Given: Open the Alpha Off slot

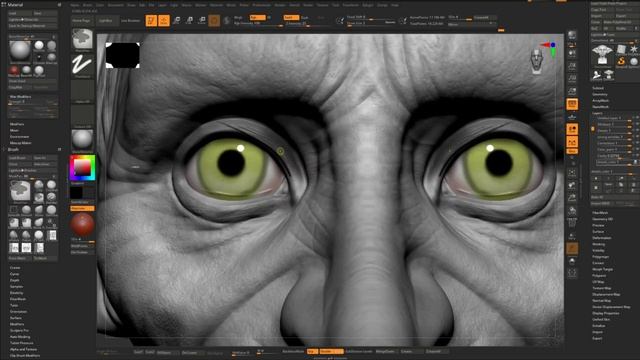Looking at the screenshot, I should [x=82, y=91].
